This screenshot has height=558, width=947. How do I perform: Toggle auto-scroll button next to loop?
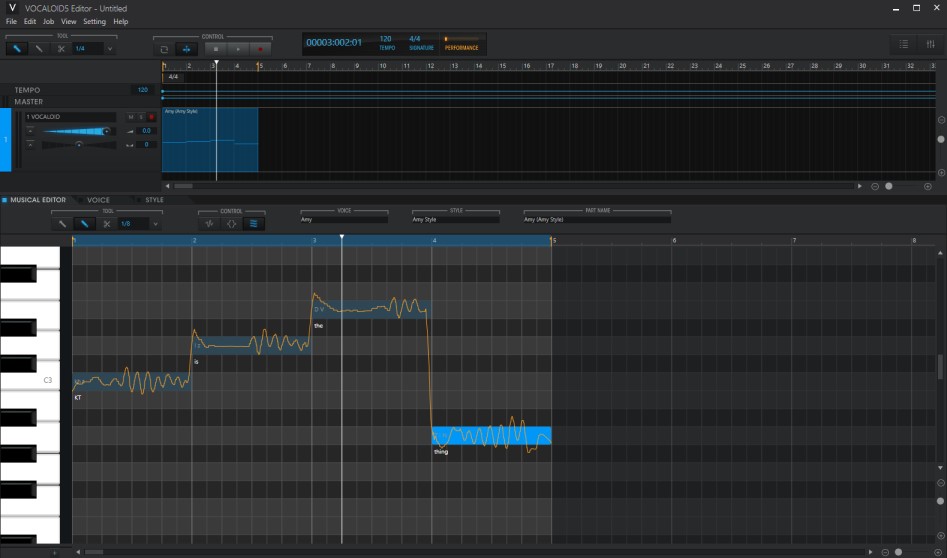pos(187,49)
